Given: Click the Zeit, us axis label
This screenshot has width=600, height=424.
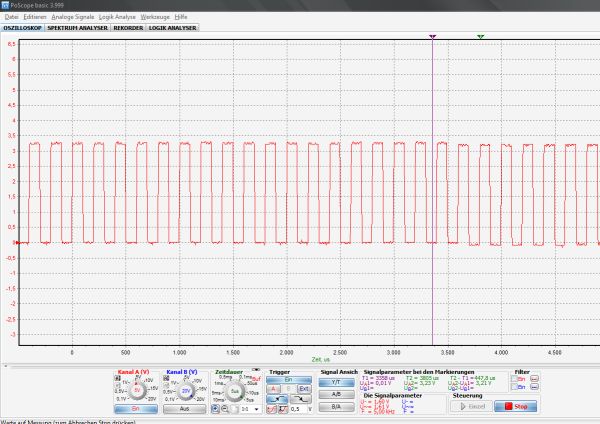Looking at the screenshot, I should click(x=320, y=359).
